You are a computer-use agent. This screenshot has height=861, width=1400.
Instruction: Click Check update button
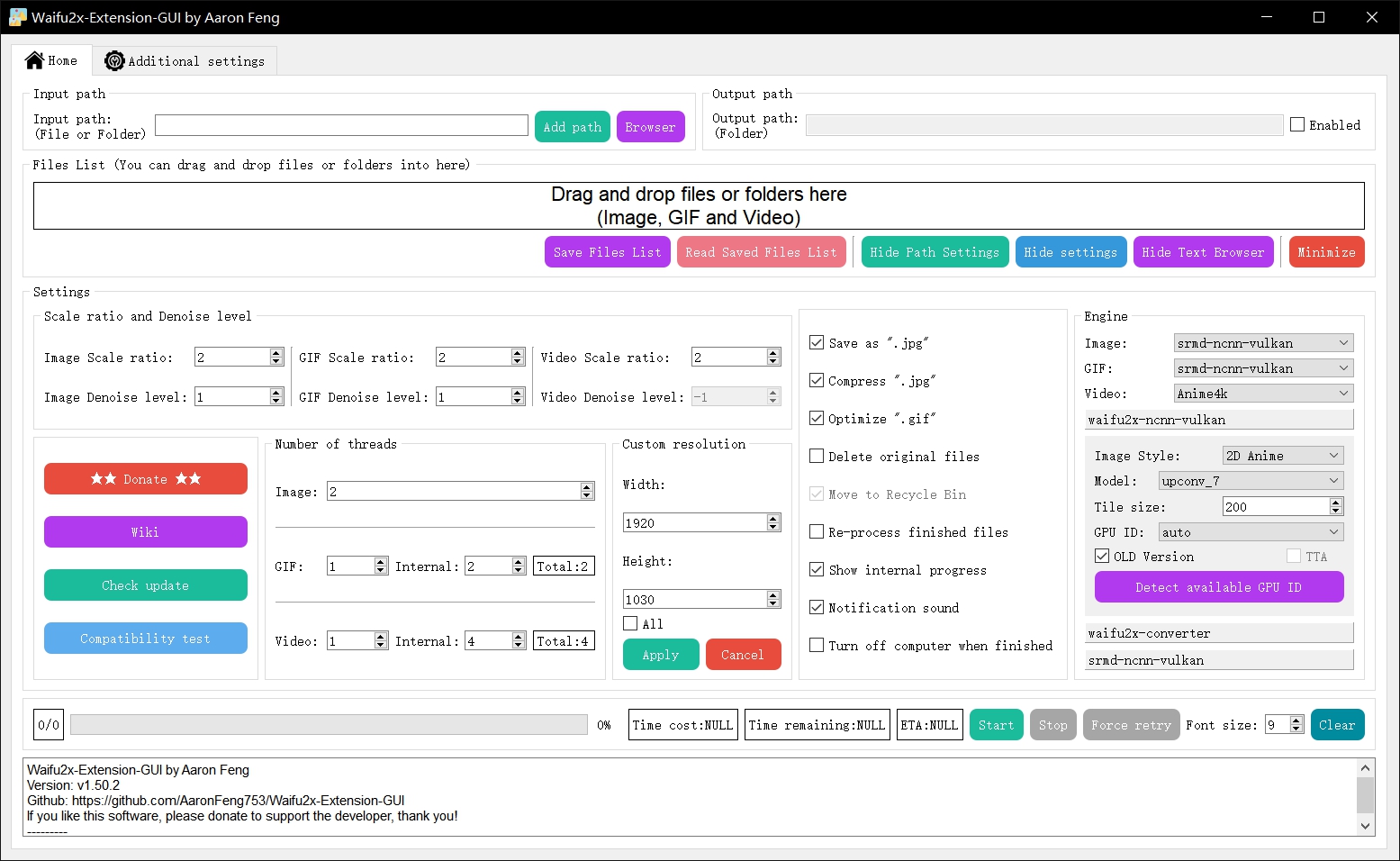tap(146, 585)
